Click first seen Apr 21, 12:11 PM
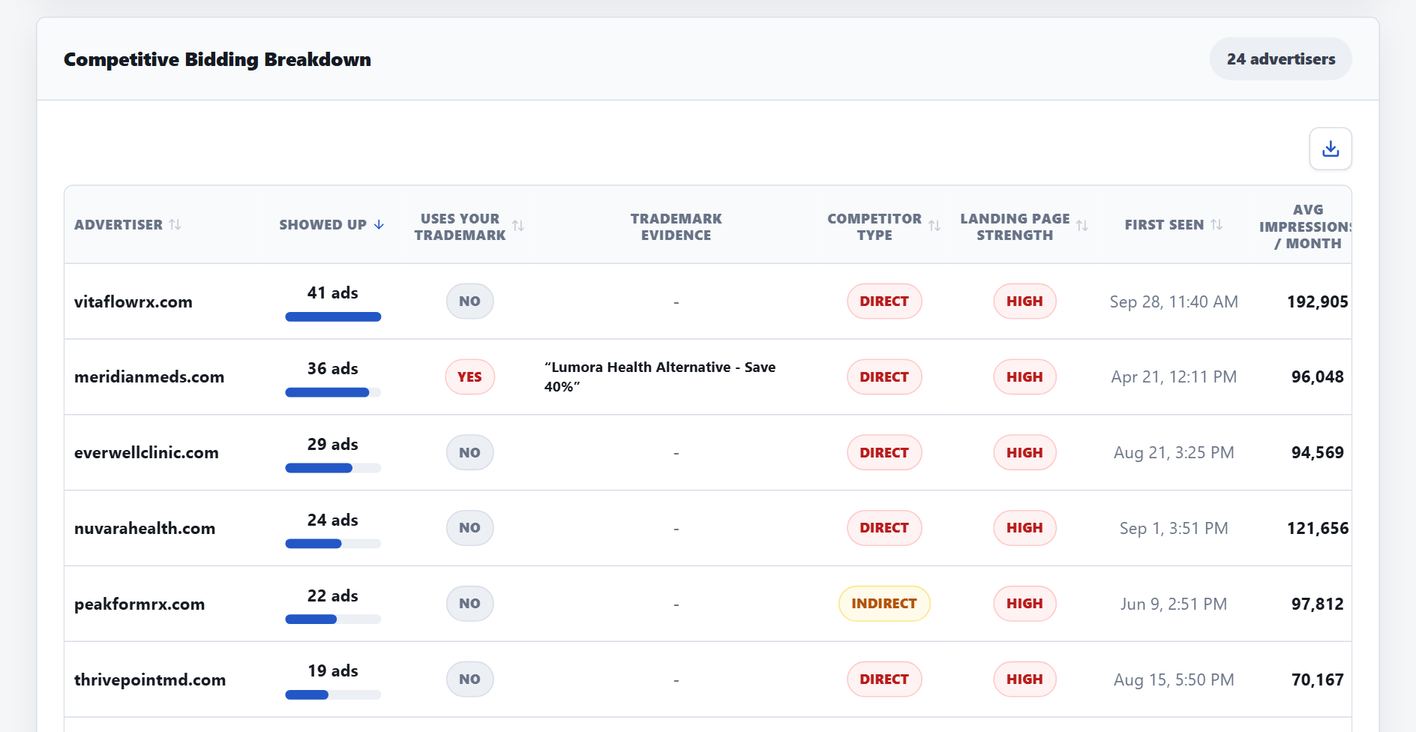The width and height of the screenshot is (1416, 732). coord(1174,377)
